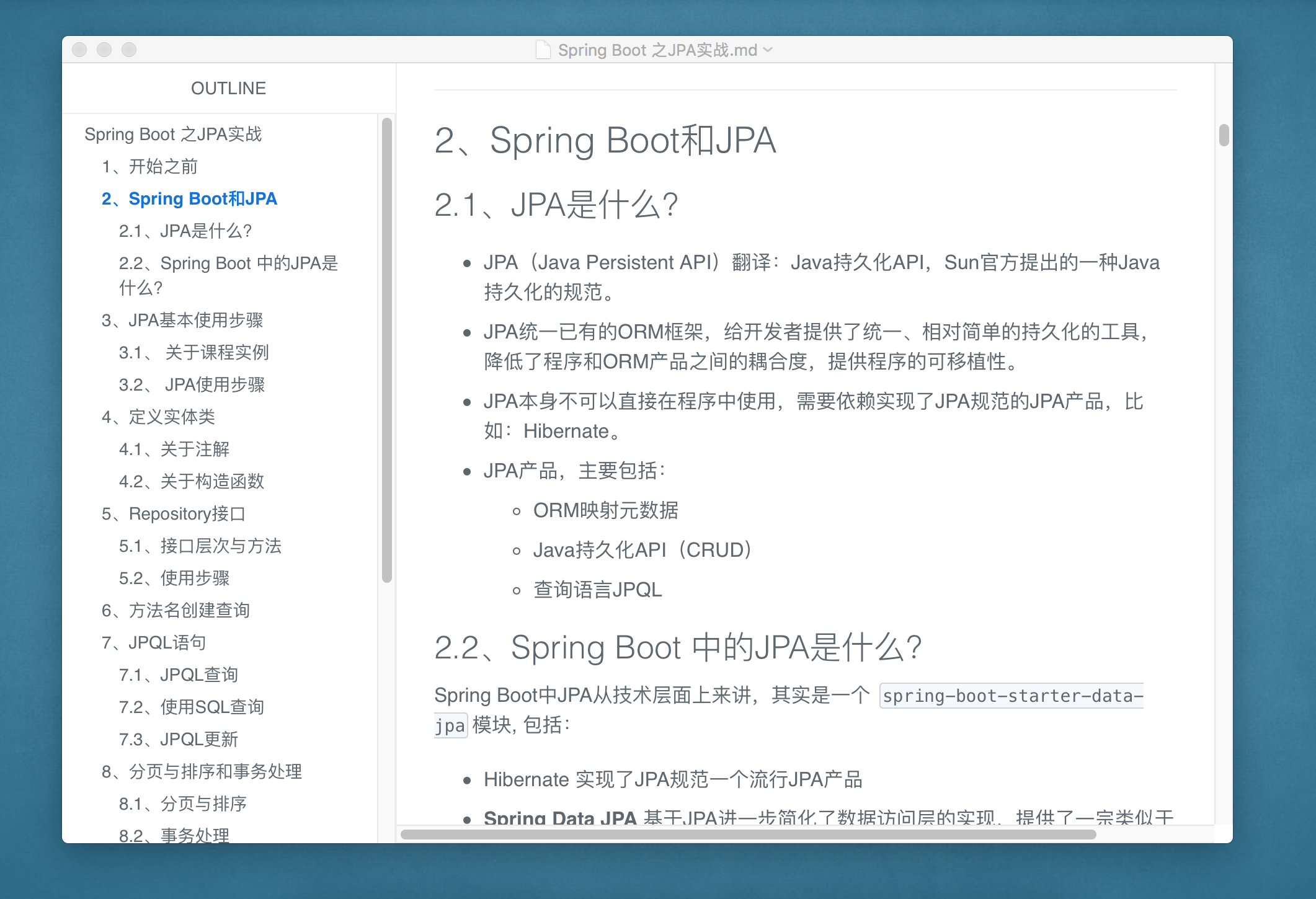Go to outline item '5.2、使用步骤'
Screen dimensions: 1316x899
(x=174, y=578)
